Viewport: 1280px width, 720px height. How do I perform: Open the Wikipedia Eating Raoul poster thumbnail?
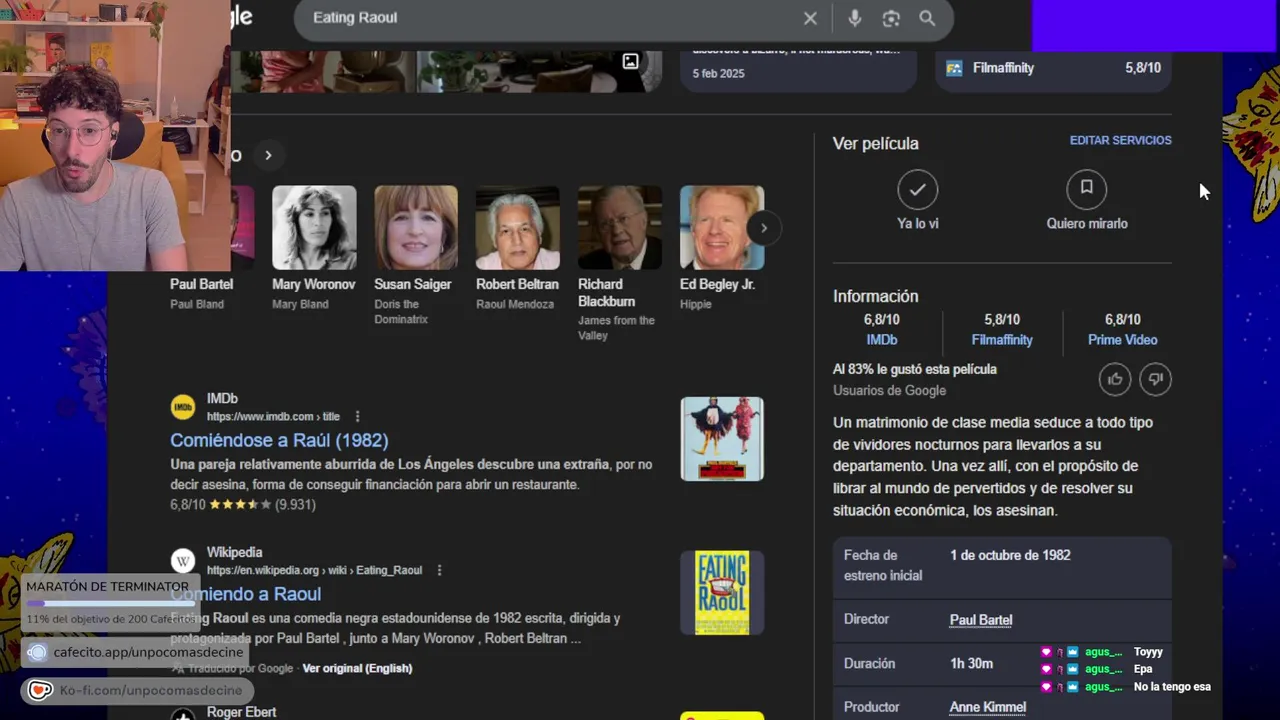click(x=722, y=593)
